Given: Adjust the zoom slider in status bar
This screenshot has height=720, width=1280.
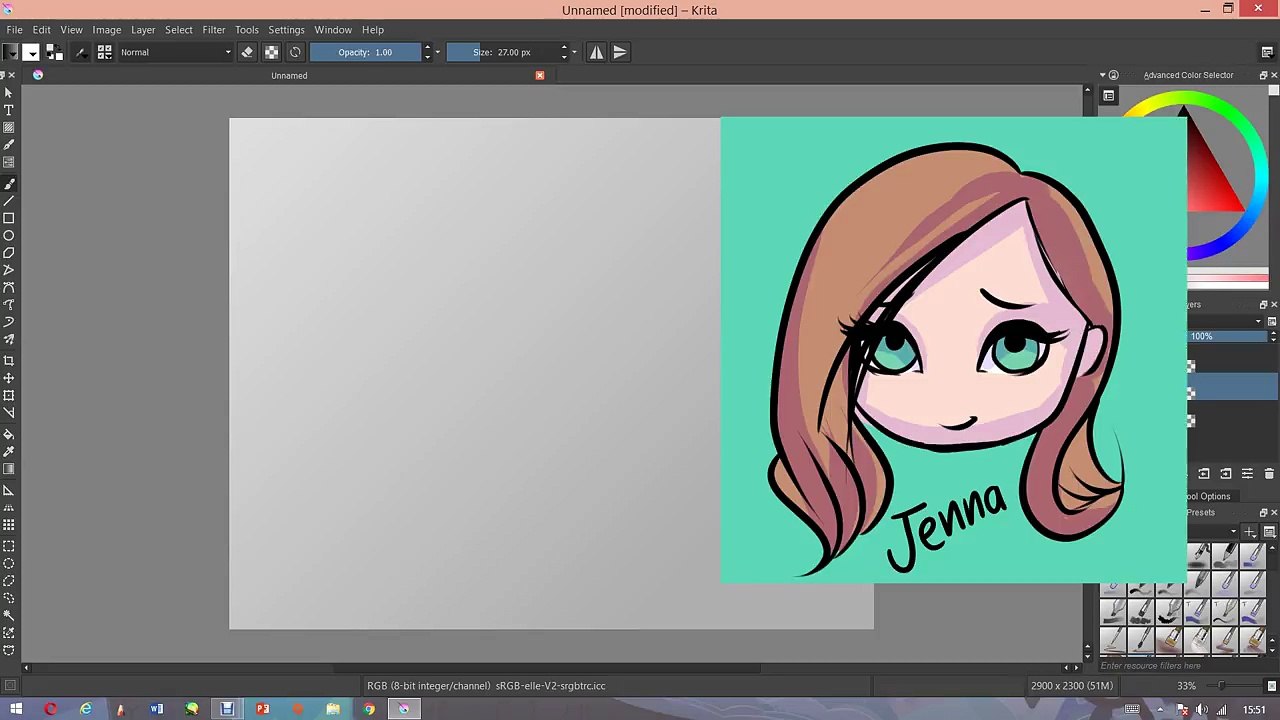Looking at the screenshot, I should click(x=1220, y=686).
